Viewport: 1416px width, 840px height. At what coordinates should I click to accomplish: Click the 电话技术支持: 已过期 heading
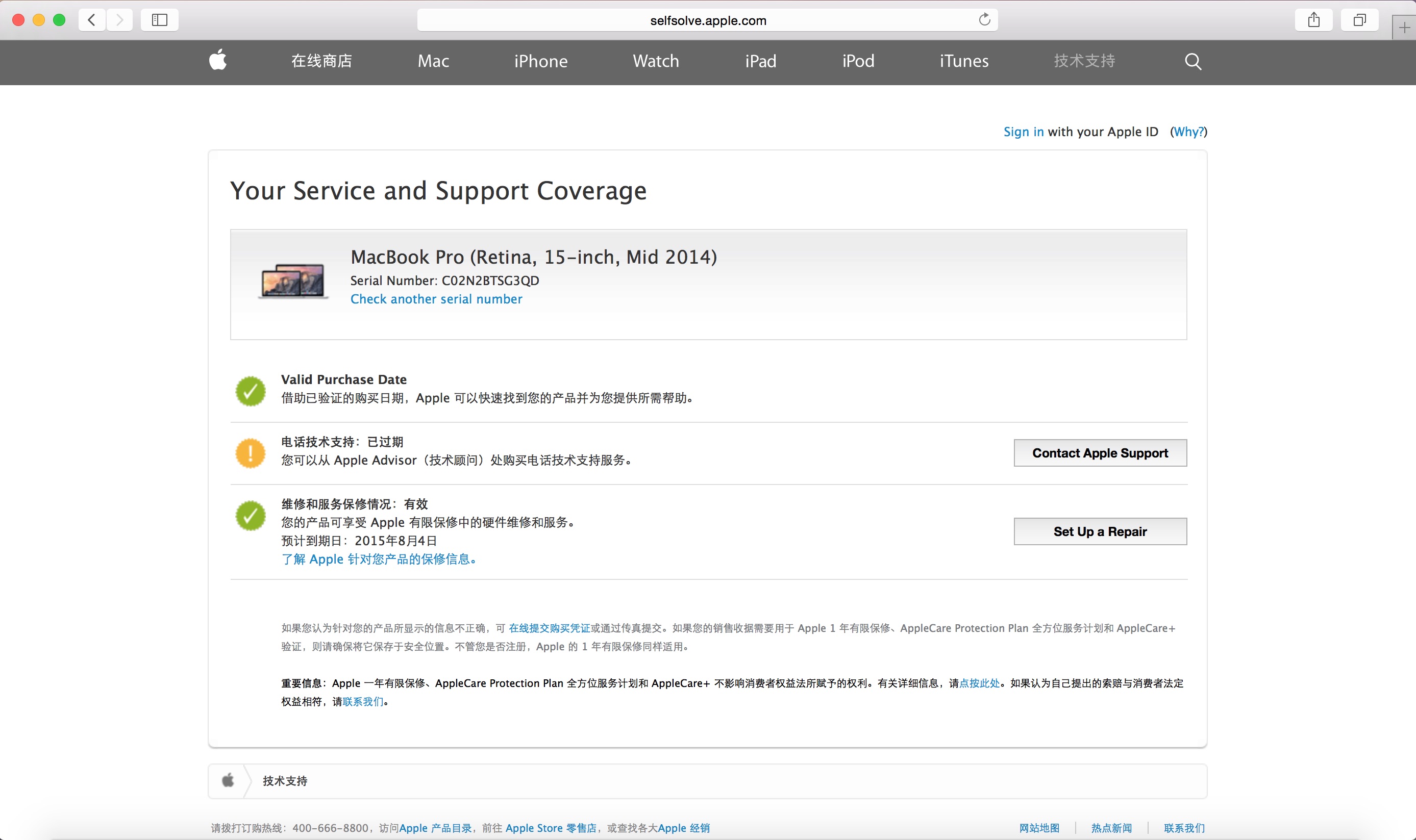pyautogui.click(x=342, y=442)
